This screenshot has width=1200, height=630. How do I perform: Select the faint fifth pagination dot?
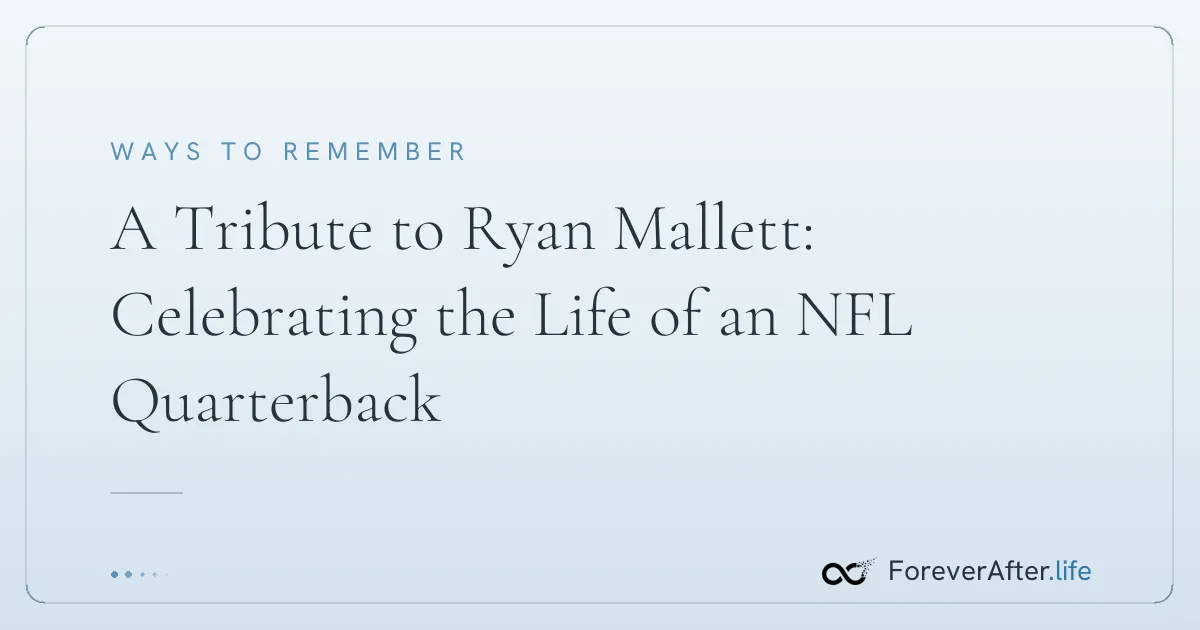[166, 574]
